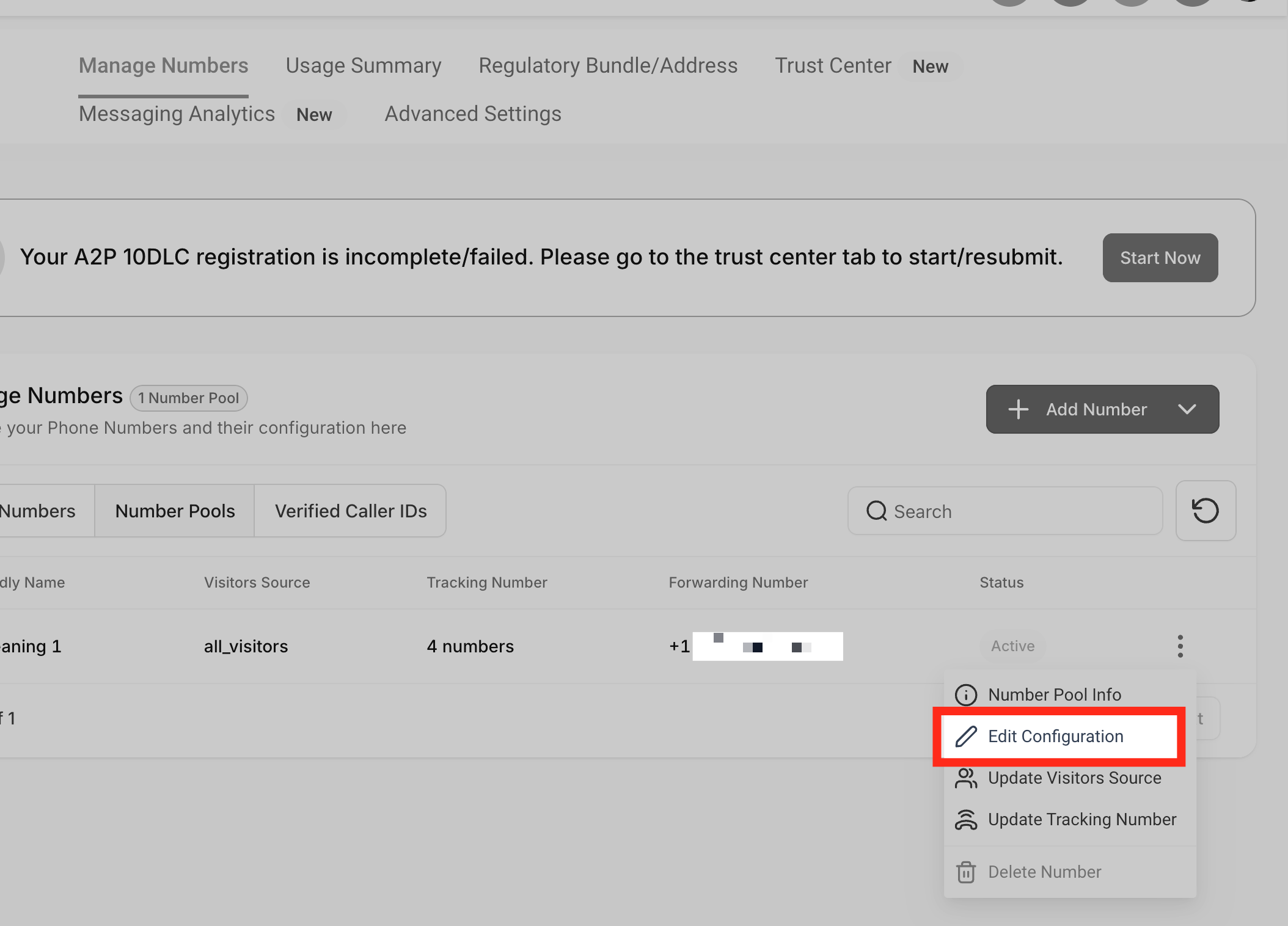
Task: Click the pencil icon for Edit Configuration
Action: [965, 737]
